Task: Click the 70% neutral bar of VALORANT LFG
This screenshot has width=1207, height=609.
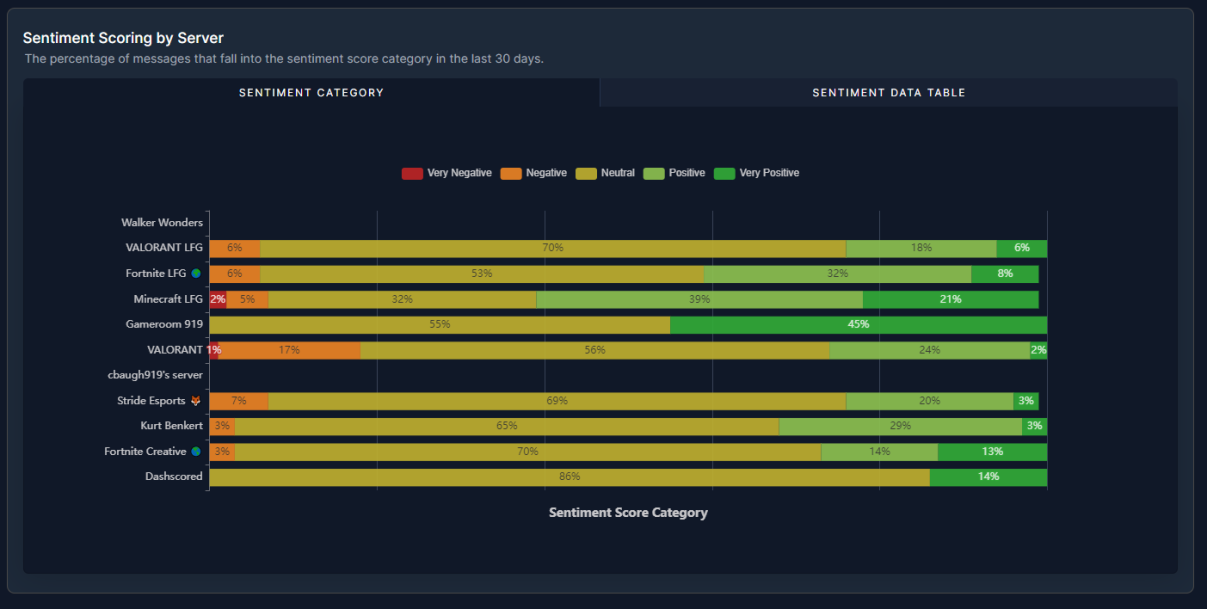Action: (552, 248)
